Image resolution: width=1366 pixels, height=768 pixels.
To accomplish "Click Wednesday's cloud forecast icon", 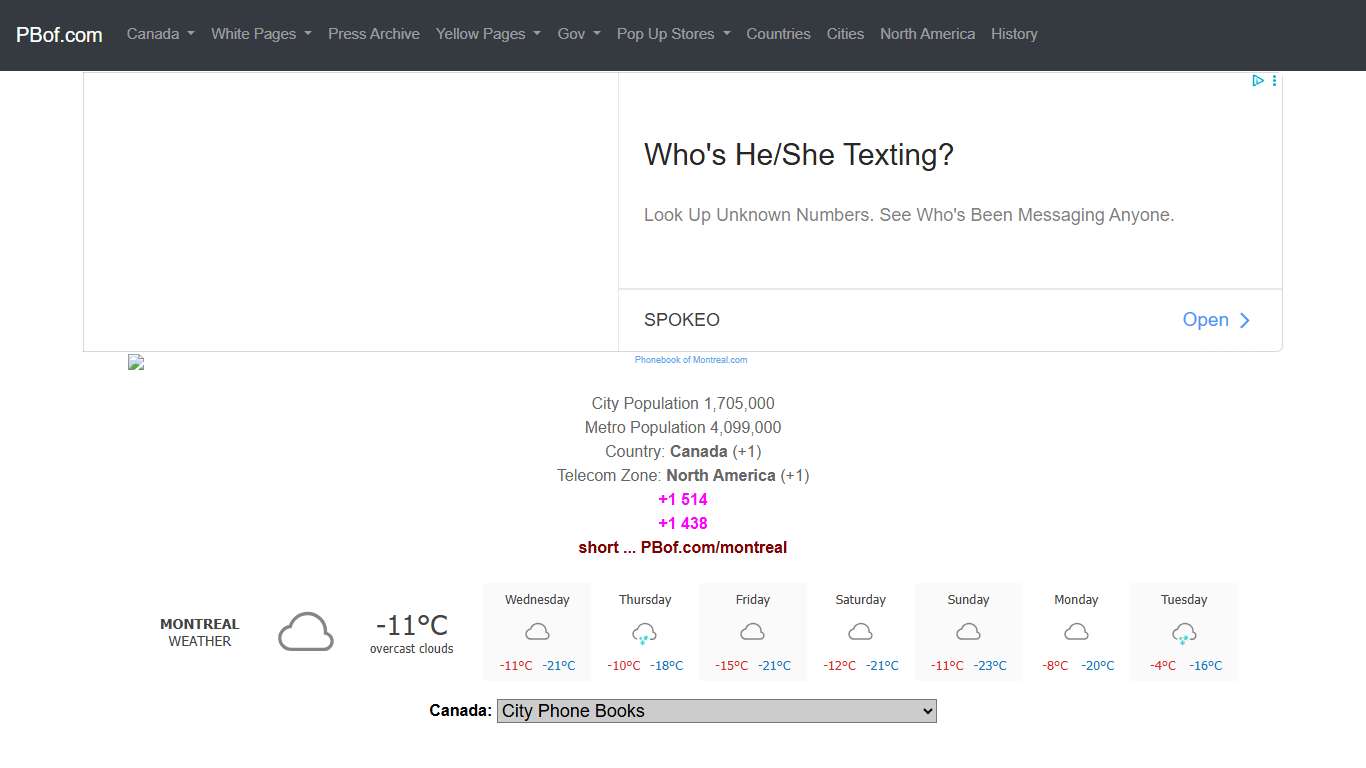I will 537,632.
